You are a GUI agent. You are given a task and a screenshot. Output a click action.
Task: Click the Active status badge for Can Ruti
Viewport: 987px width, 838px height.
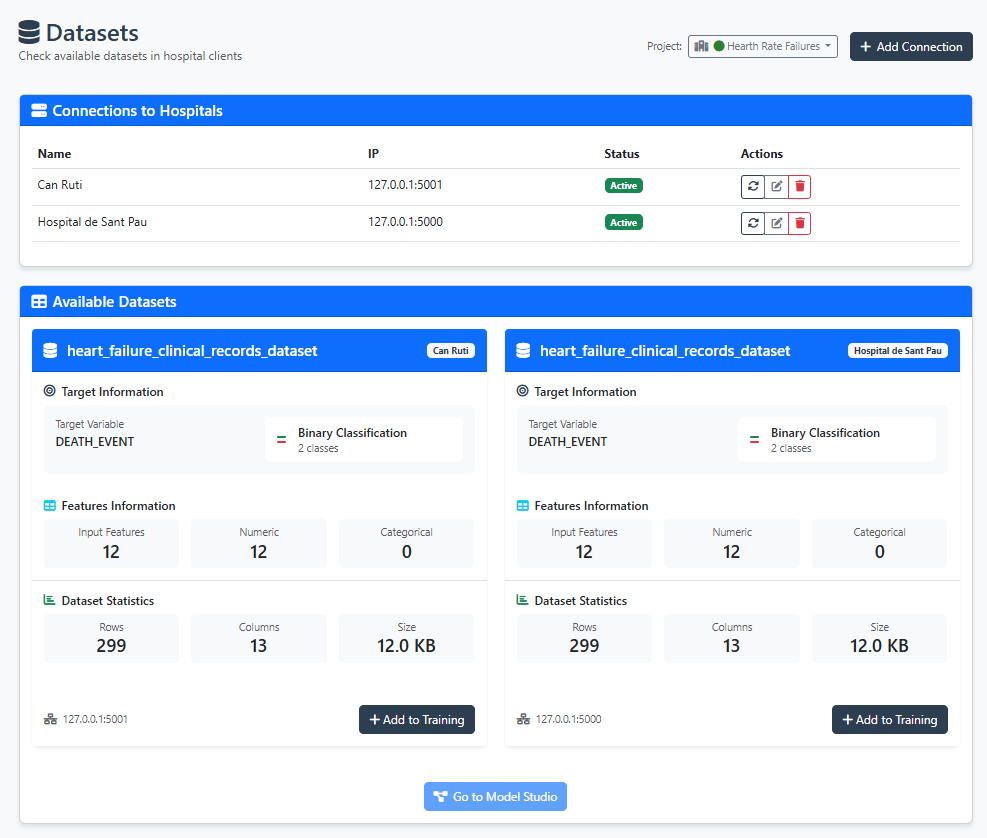coord(623,186)
